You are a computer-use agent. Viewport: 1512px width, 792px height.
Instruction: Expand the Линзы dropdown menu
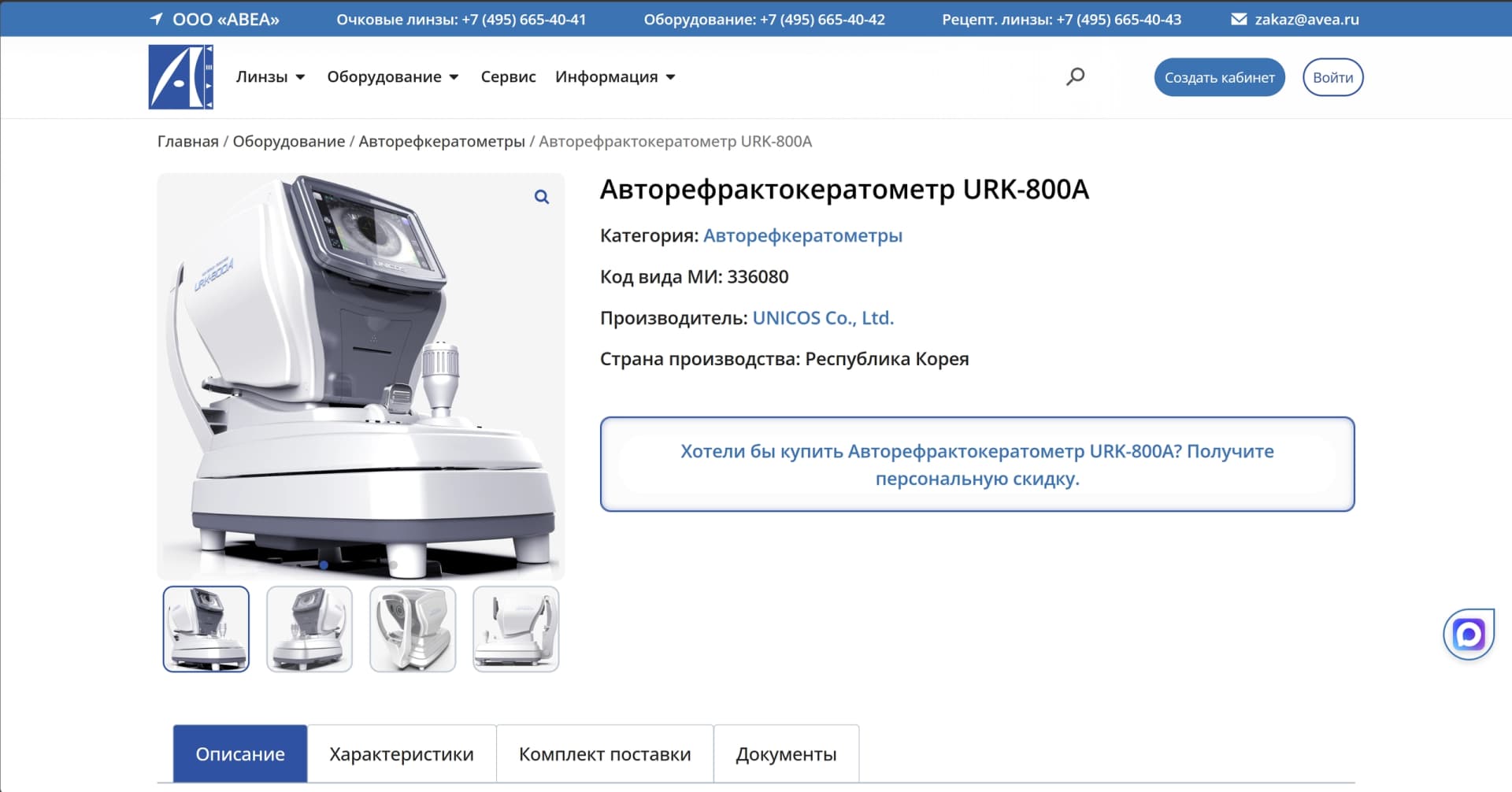pyautogui.click(x=270, y=76)
